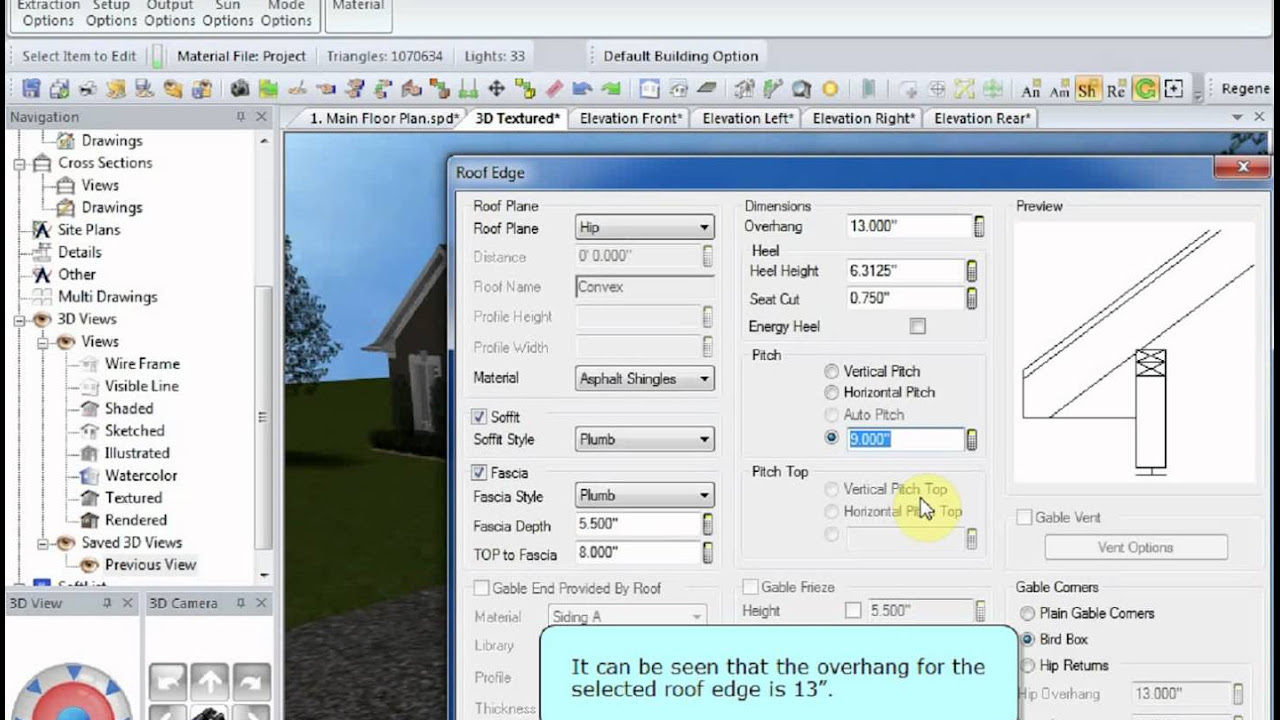
Task: Toggle the highlighted 'Sh' toolbar icon
Action: click(x=1088, y=90)
